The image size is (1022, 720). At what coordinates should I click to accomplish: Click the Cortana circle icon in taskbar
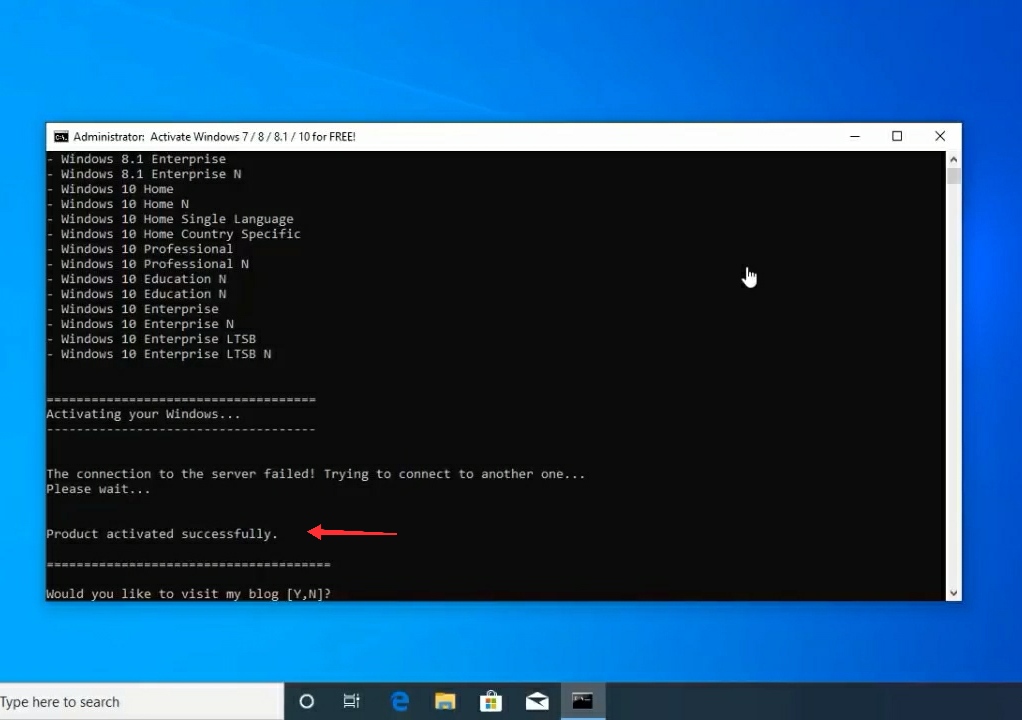(307, 701)
